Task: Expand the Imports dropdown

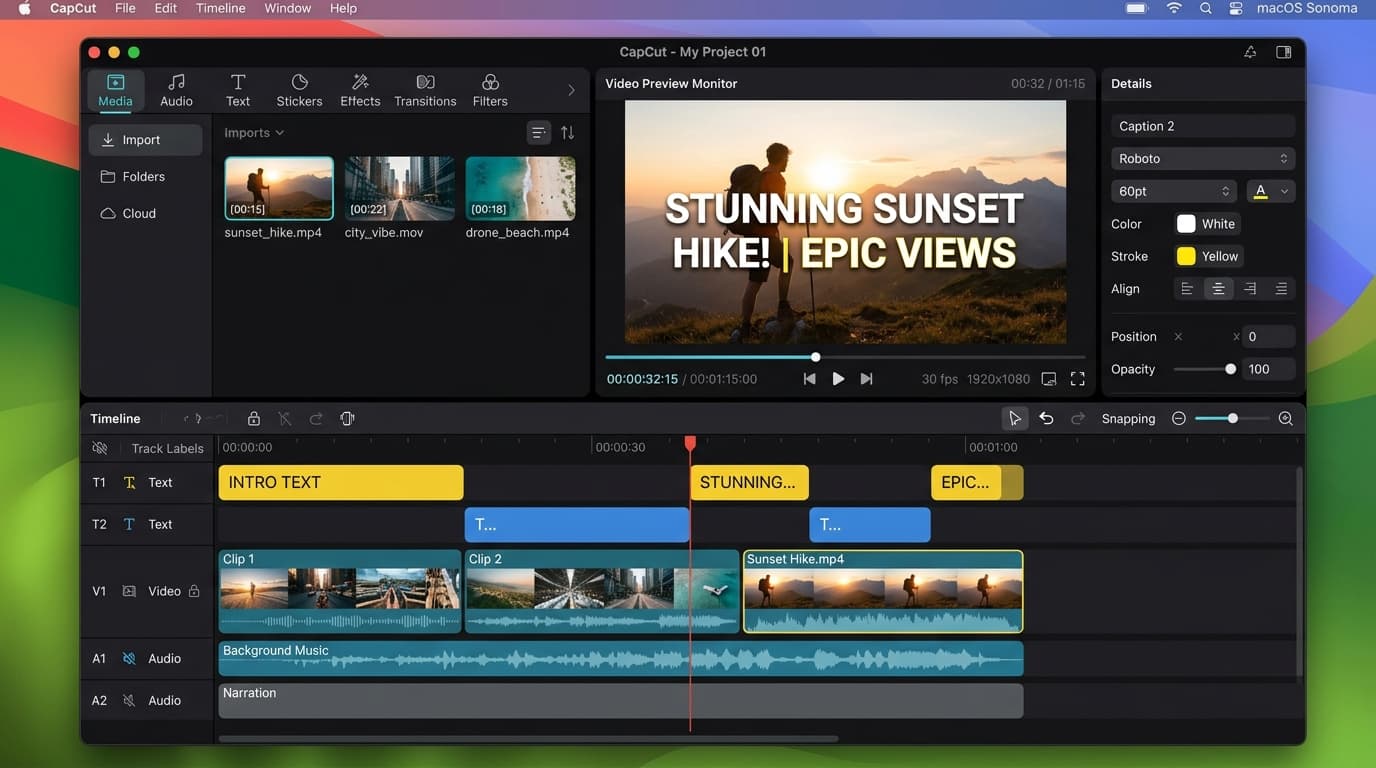Action: click(254, 132)
